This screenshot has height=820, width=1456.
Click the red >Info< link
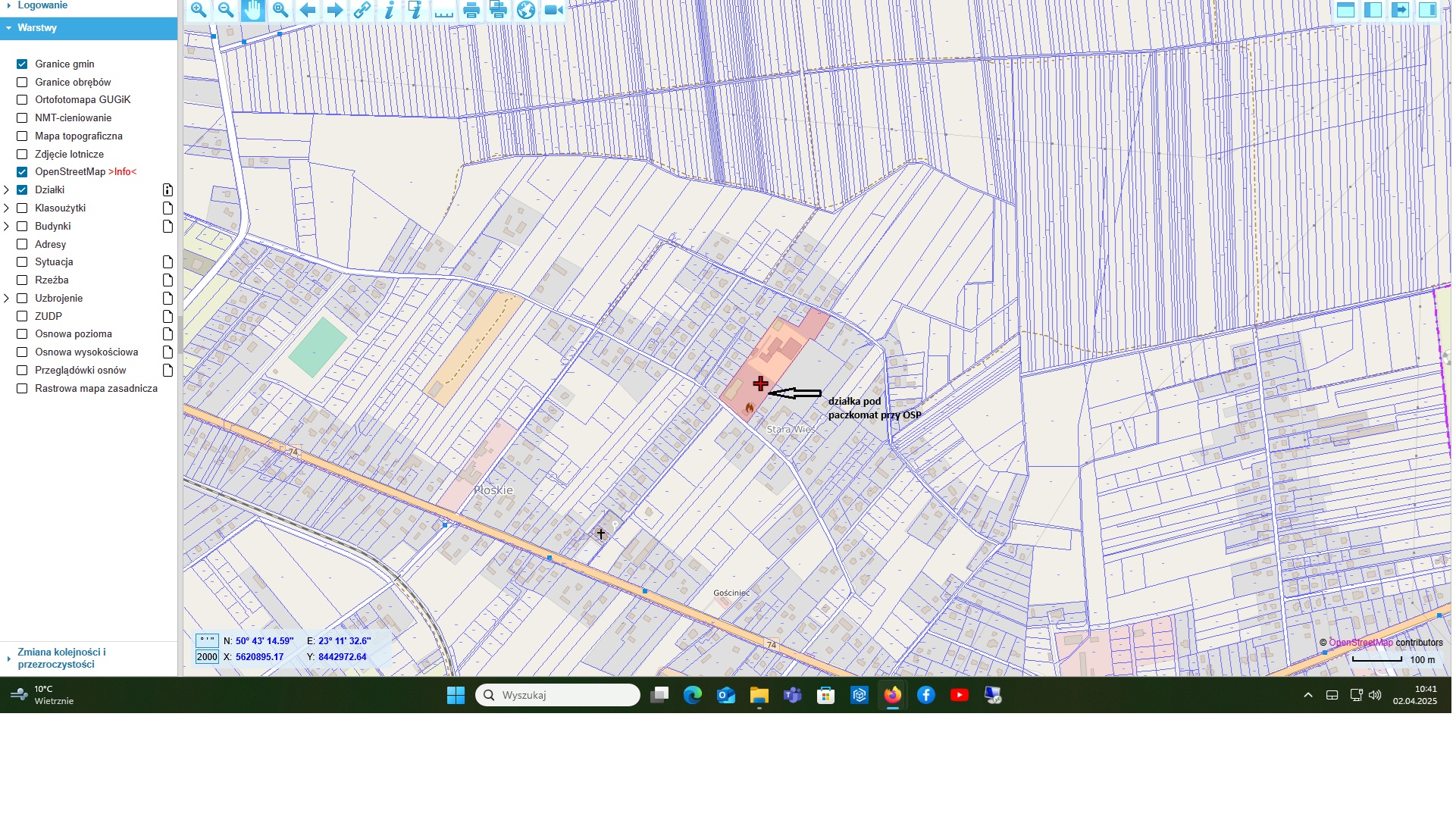(x=122, y=172)
